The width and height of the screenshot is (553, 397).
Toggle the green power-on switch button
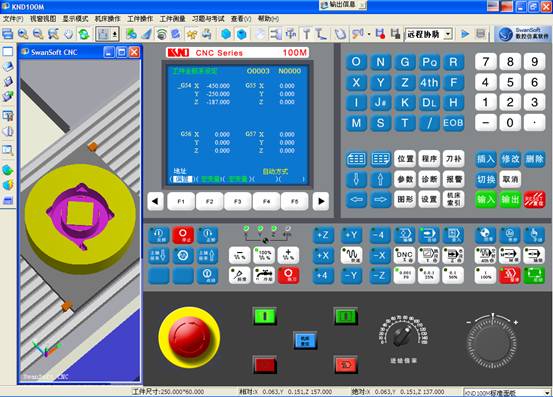pos(265,316)
